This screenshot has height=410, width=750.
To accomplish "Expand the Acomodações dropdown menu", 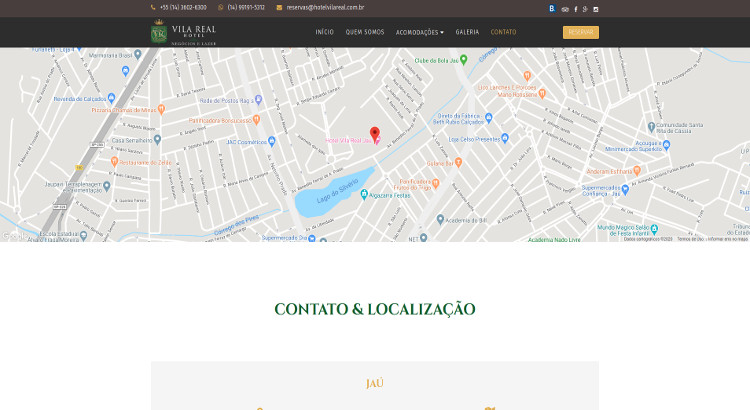I will coord(419,33).
